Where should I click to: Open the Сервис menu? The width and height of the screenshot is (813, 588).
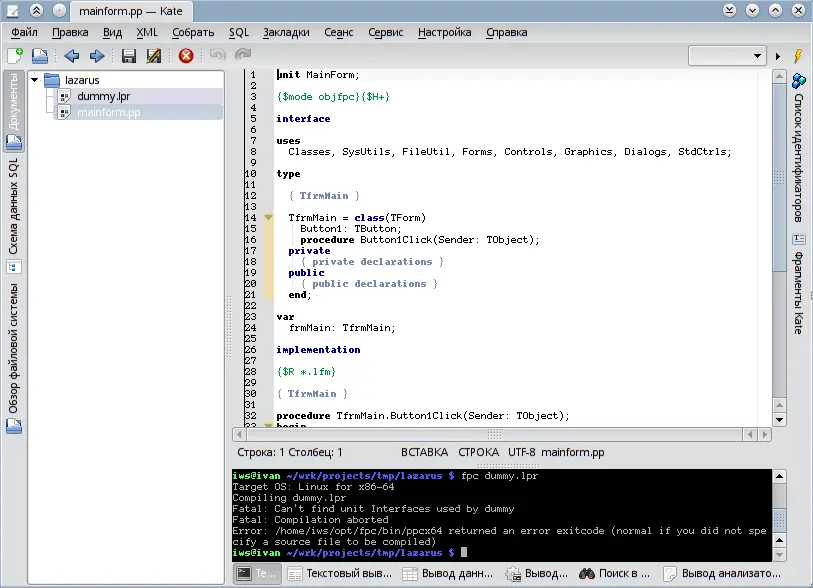(385, 32)
